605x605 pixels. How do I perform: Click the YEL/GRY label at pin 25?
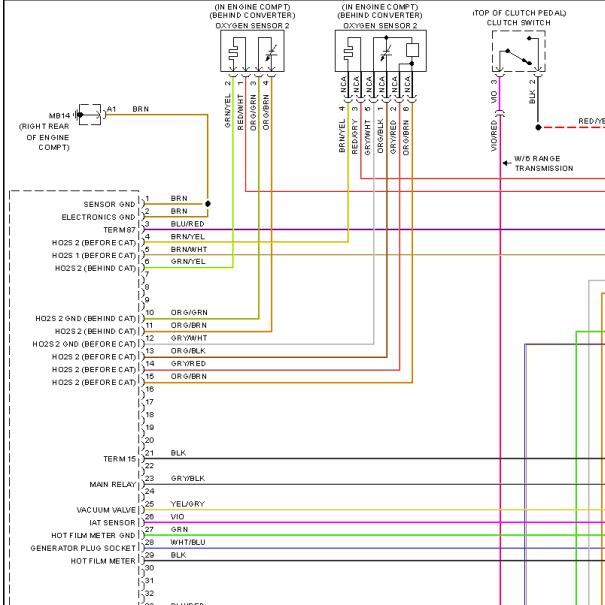tap(188, 504)
